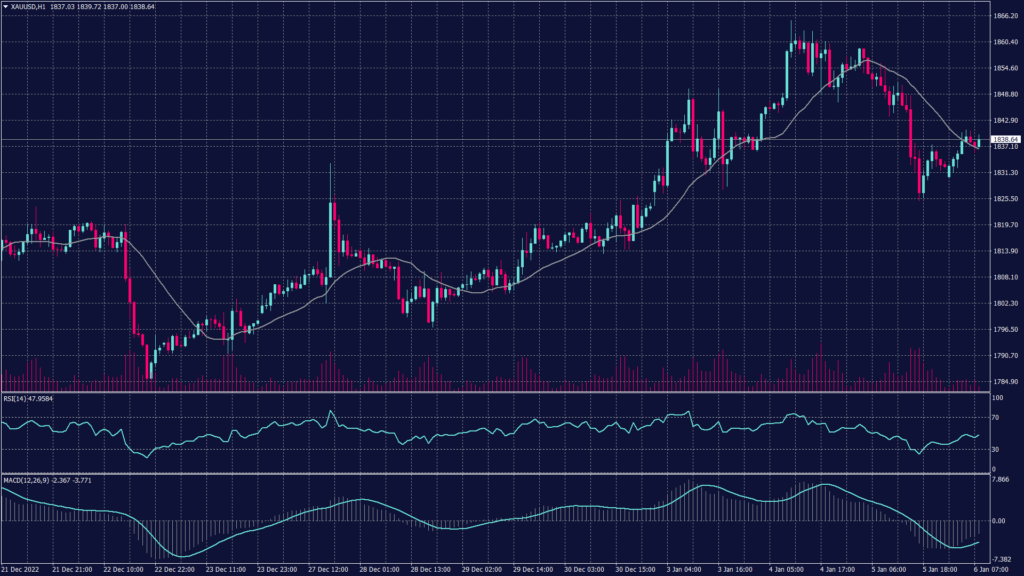
Task: Click the RSI 30 level label
Action: pyautogui.click(x=996, y=449)
